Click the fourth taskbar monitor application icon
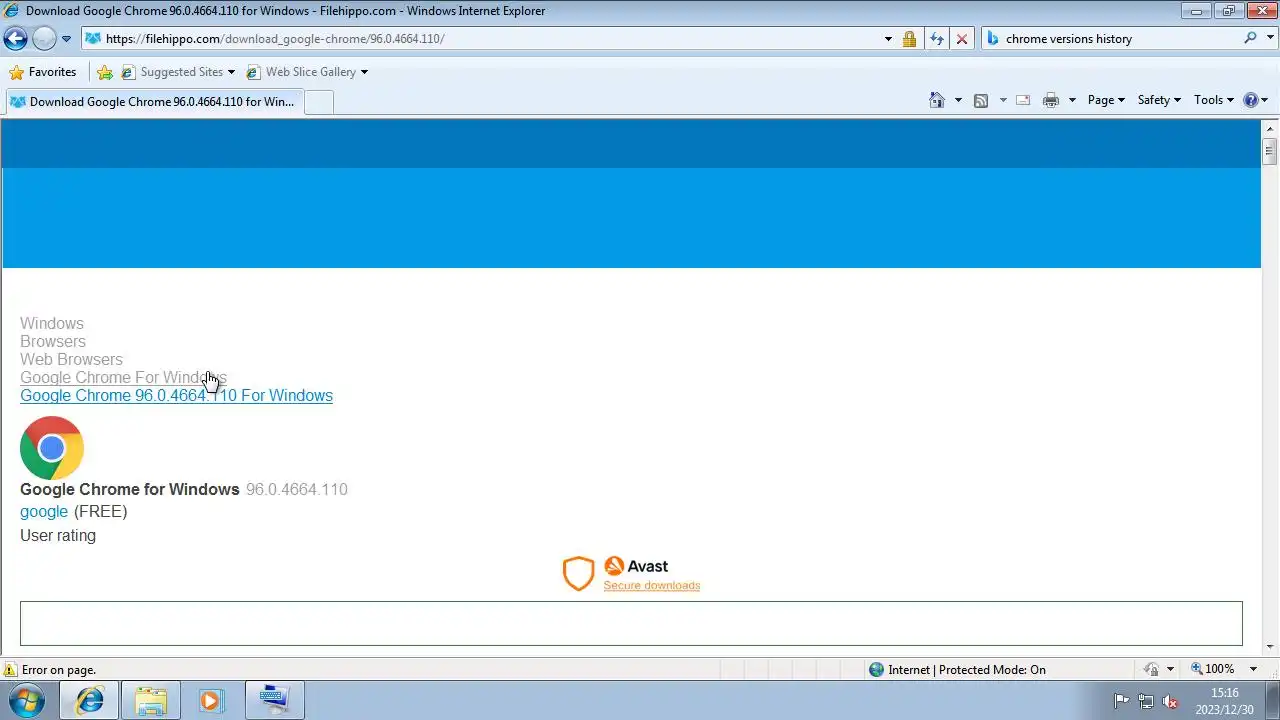Screen dimensions: 1280x720 point(274,700)
